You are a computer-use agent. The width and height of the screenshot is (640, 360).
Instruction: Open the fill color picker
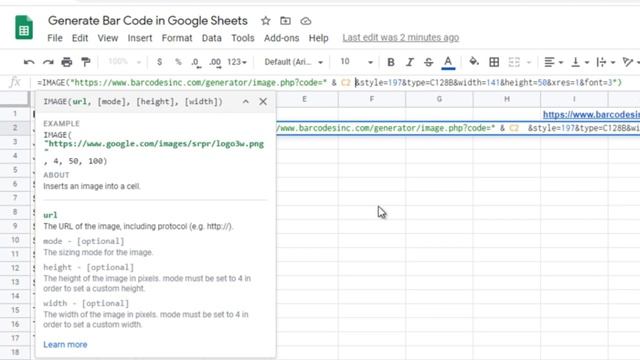tap(474, 62)
